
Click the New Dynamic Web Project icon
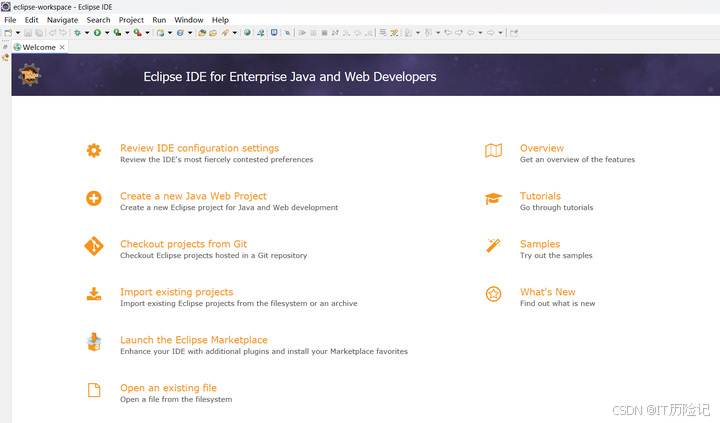(x=160, y=33)
